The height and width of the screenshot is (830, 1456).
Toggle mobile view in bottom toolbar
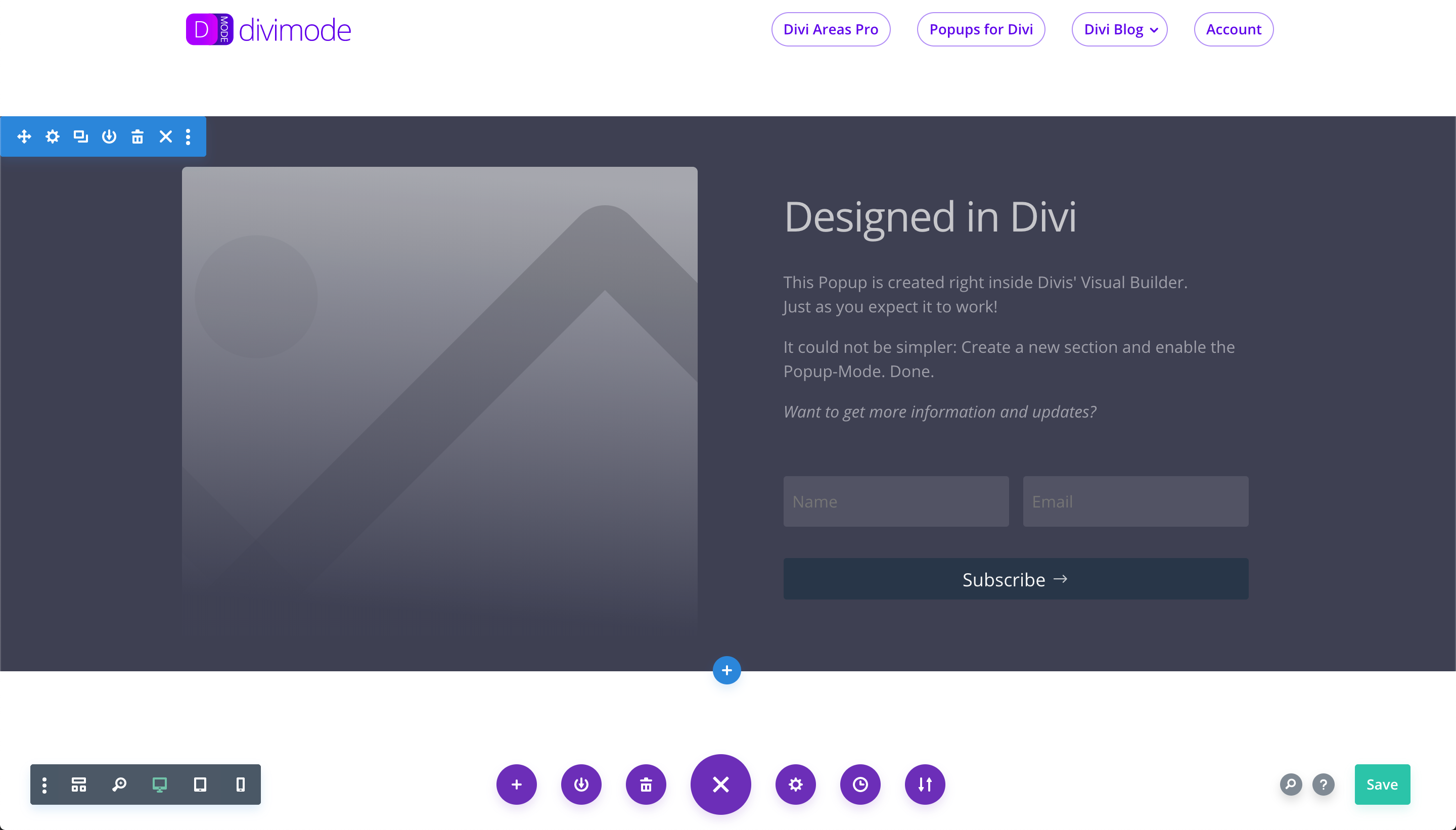(240, 784)
